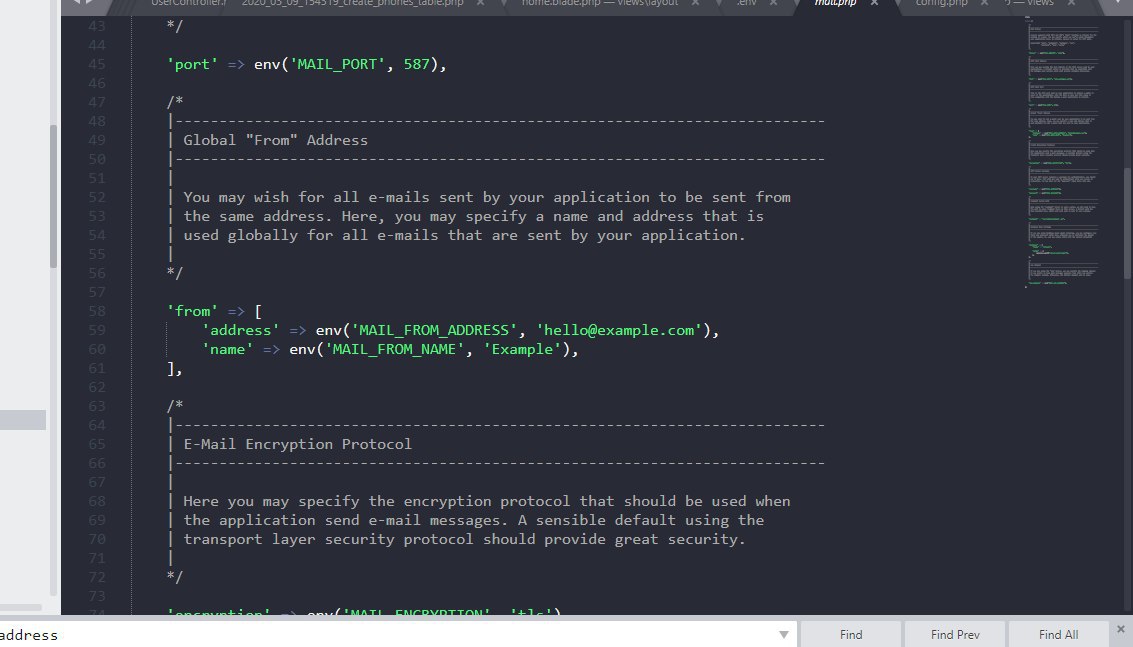Viewport: 1133px width, 647px height.
Task: Open the find history dropdown arrow
Action: click(783, 635)
